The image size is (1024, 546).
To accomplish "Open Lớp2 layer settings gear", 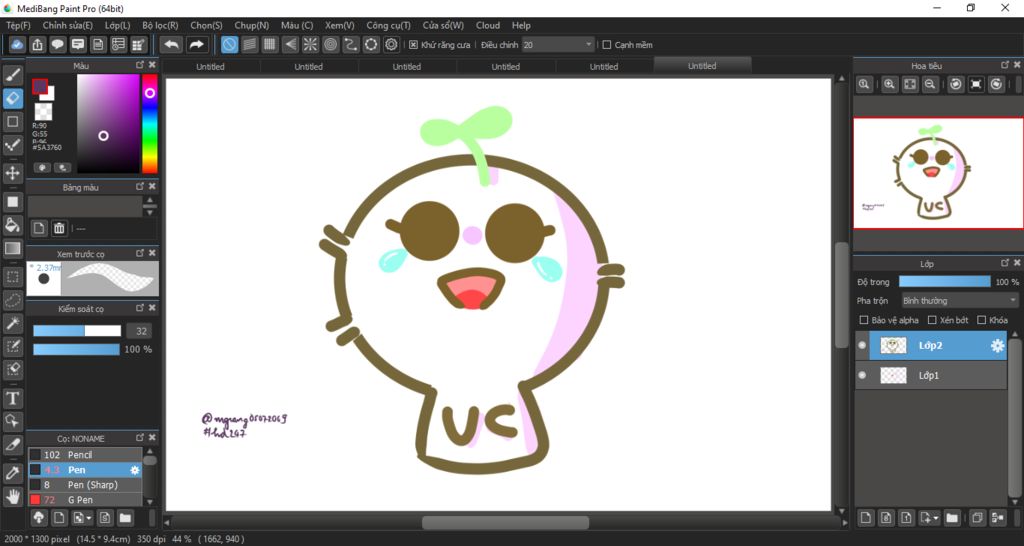I will pyautogui.click(x=997, y=345).
